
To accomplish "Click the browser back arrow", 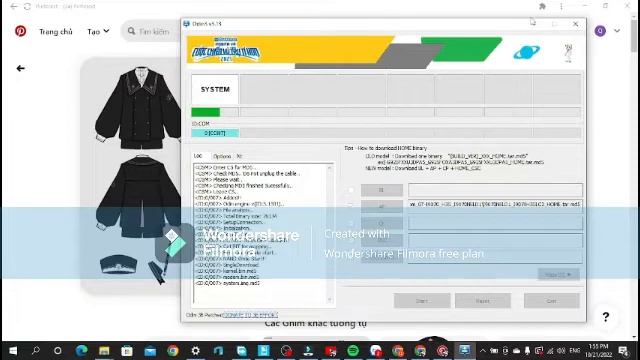I will 14,7.
